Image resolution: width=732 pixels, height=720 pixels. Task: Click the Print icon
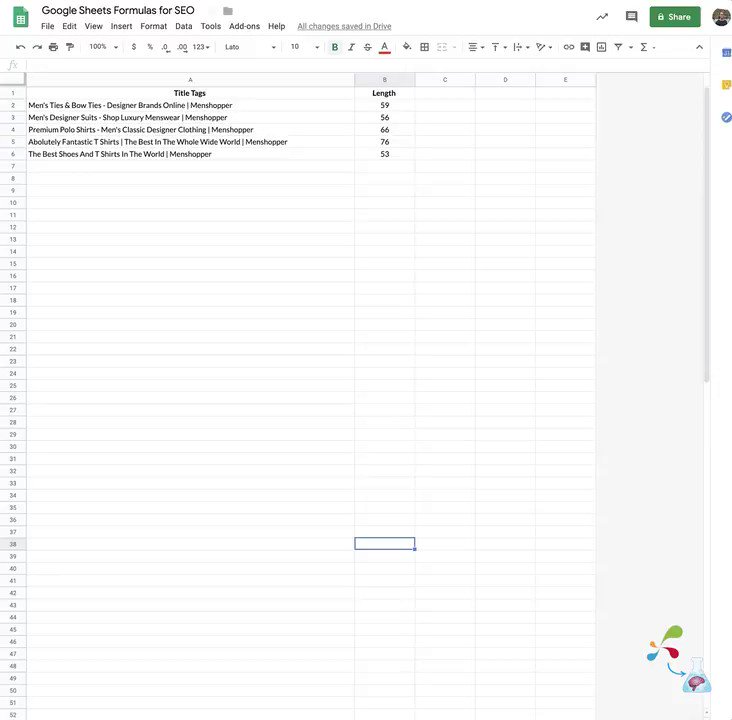pos(54,47)
